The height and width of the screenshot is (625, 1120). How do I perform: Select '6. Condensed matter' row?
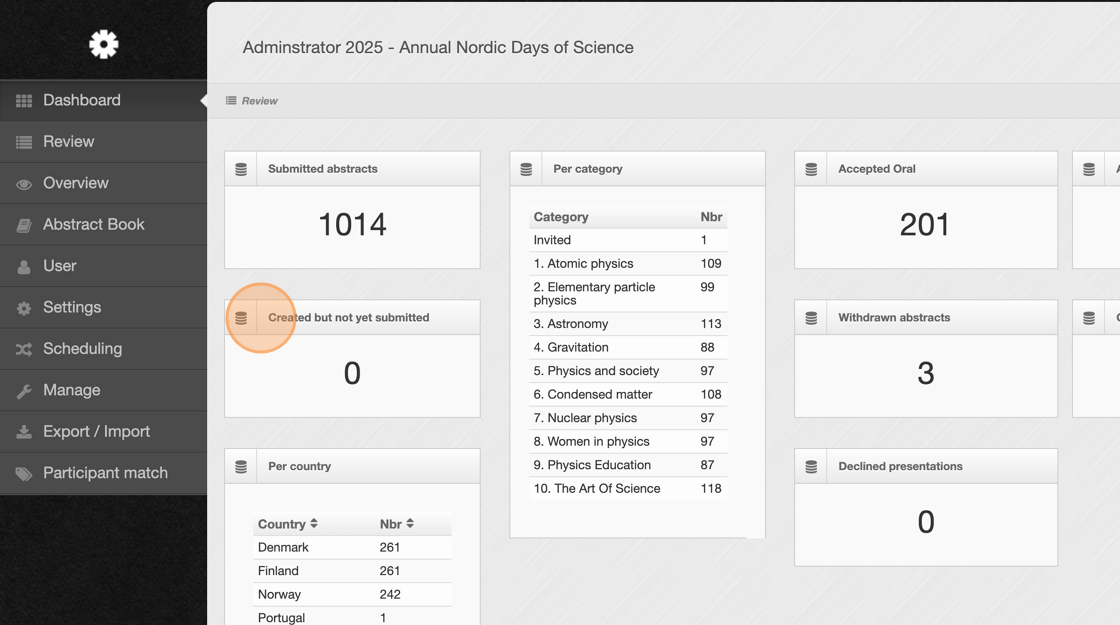[628, 394]
